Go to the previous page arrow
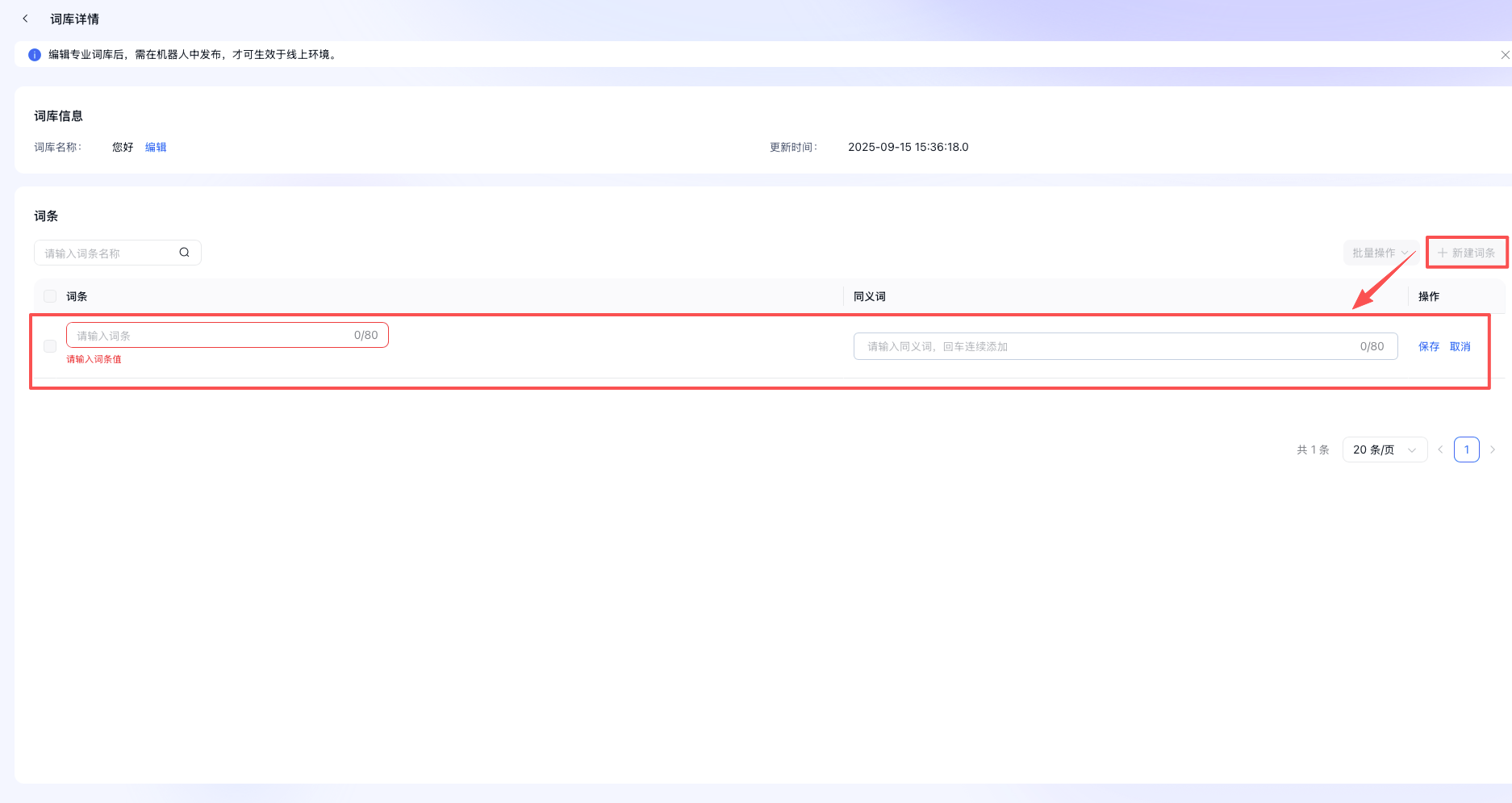Viewport: 1512px width, 803px height. click(x=1440, y=450)
